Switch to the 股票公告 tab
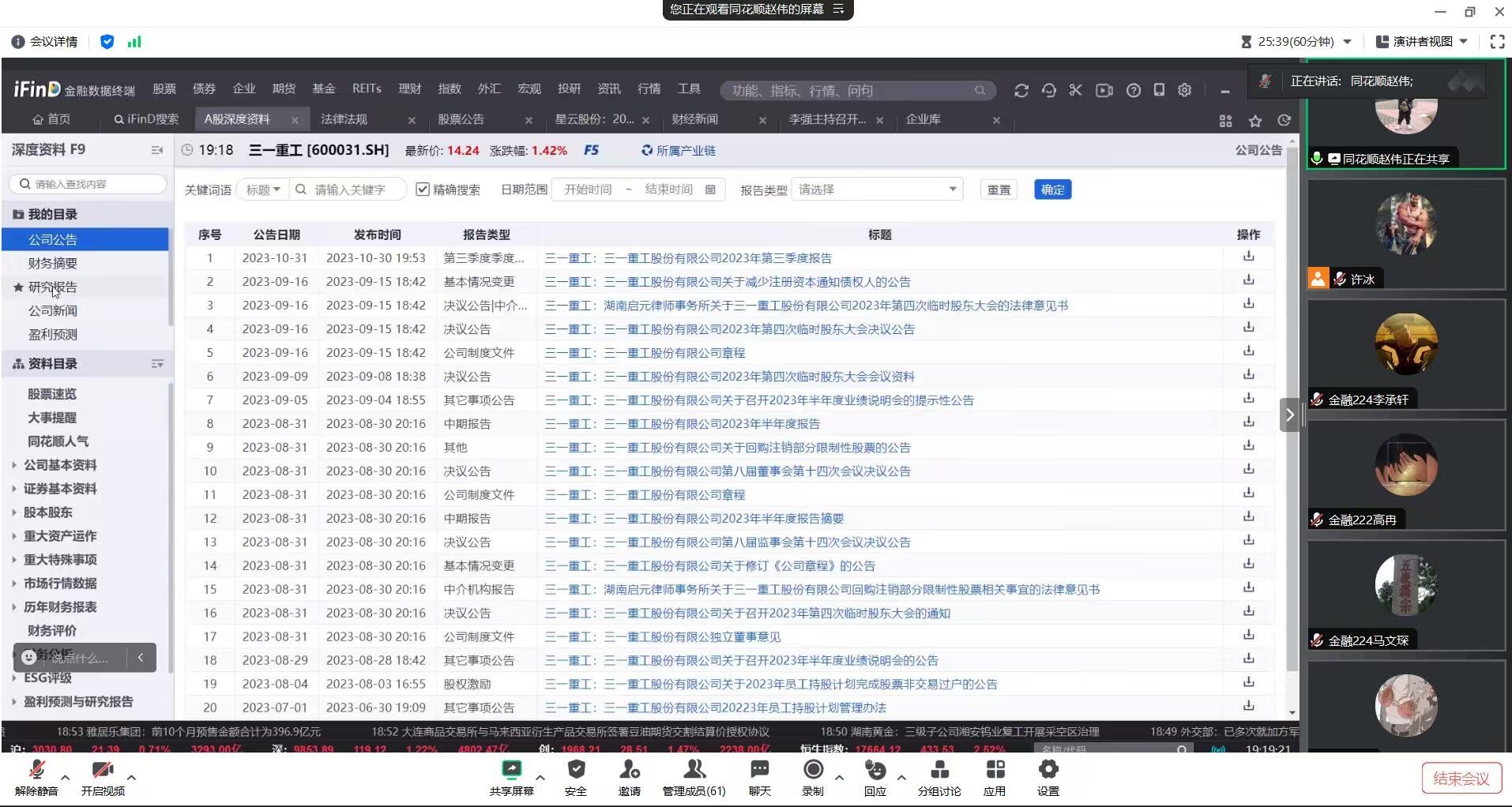1512x807 pixels. pos(461,119)
